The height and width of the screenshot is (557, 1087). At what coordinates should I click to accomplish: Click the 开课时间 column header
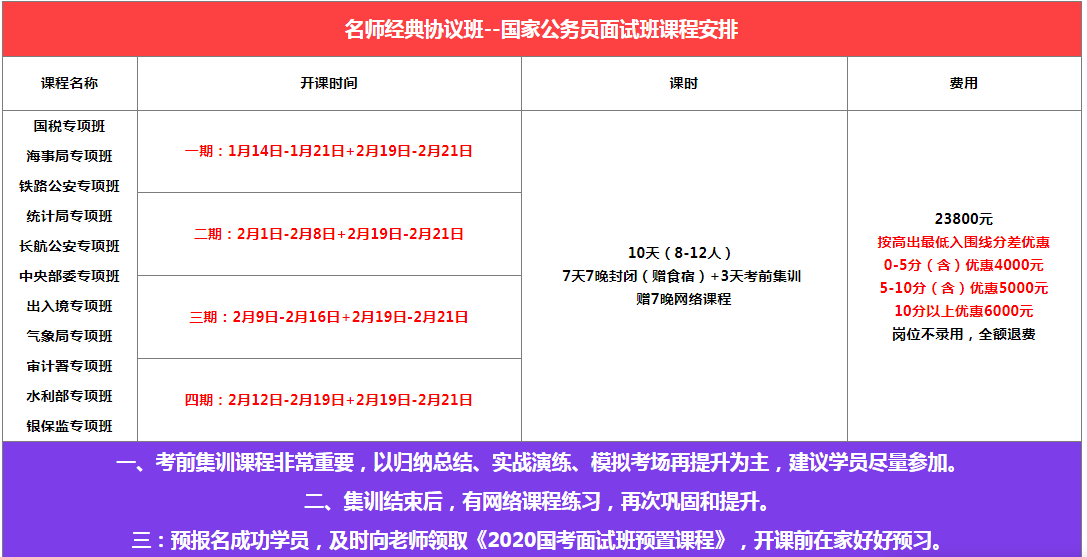[x=329, y=84]
